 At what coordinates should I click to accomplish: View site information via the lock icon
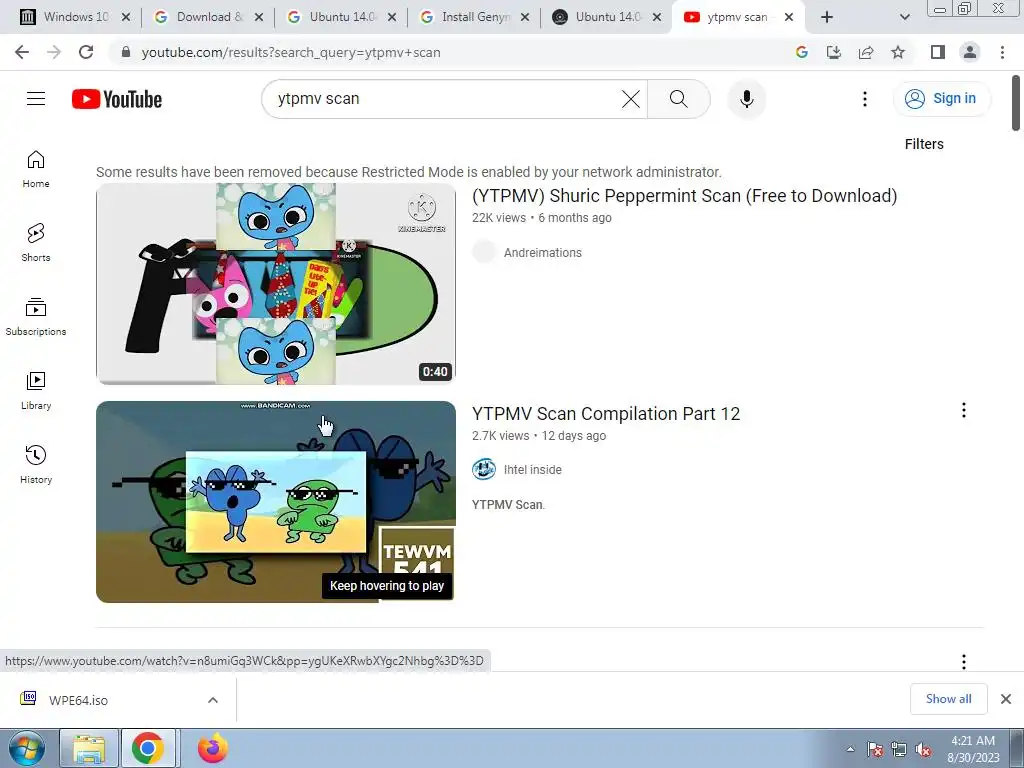[126, 52]
